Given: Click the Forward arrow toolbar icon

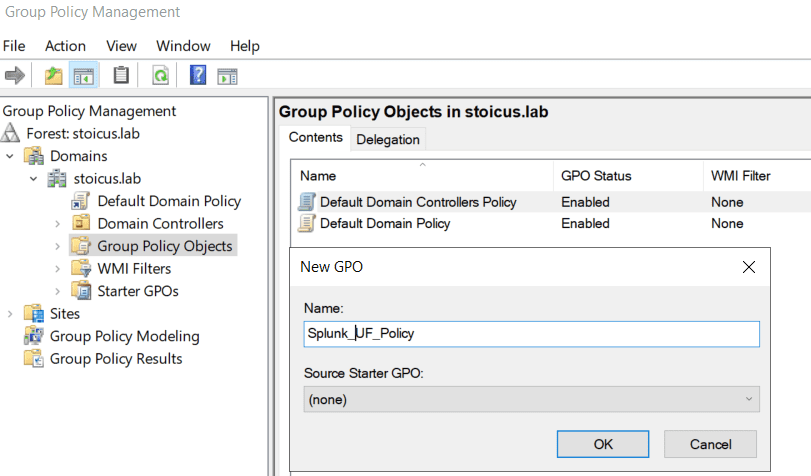Looking at the screenshot, I should click(15, 76).
